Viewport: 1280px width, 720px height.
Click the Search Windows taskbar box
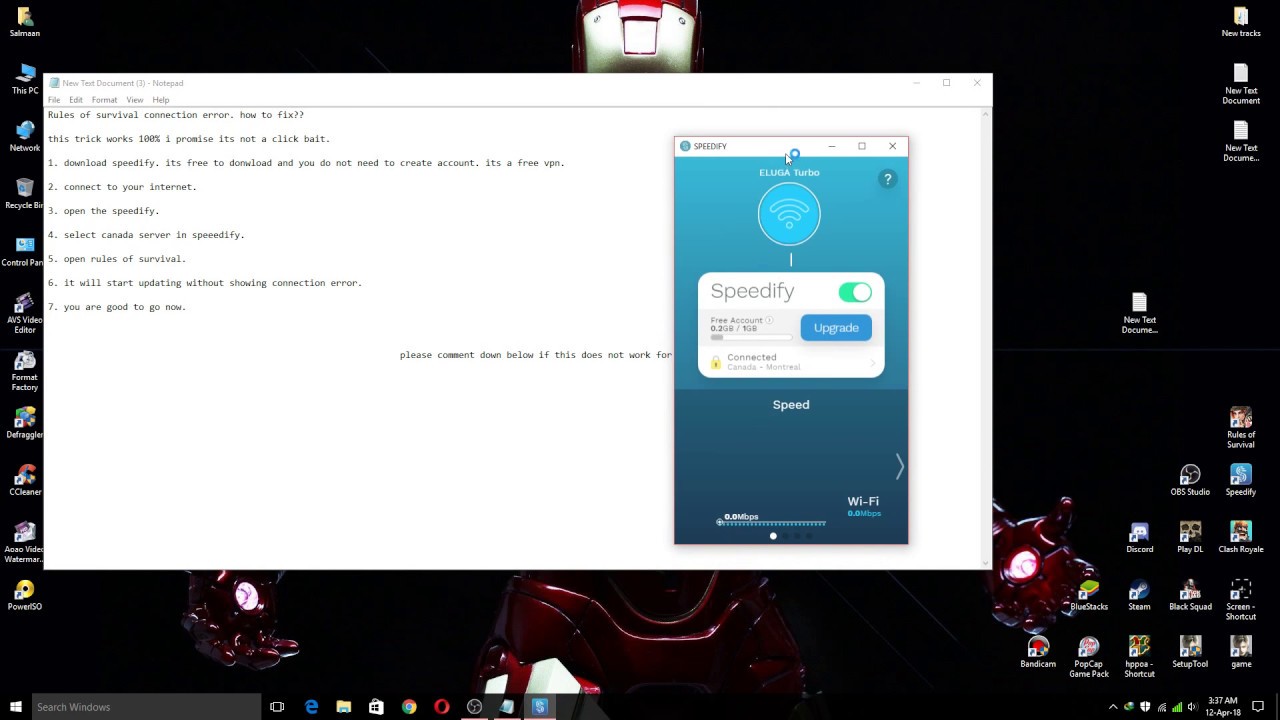[146, 707]
